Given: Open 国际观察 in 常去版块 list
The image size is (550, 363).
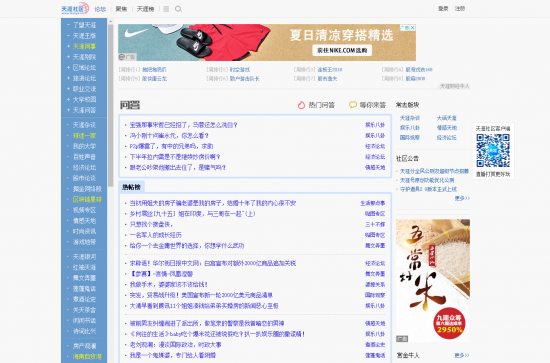Looking at the screenshot, I should tap(410, 137).
